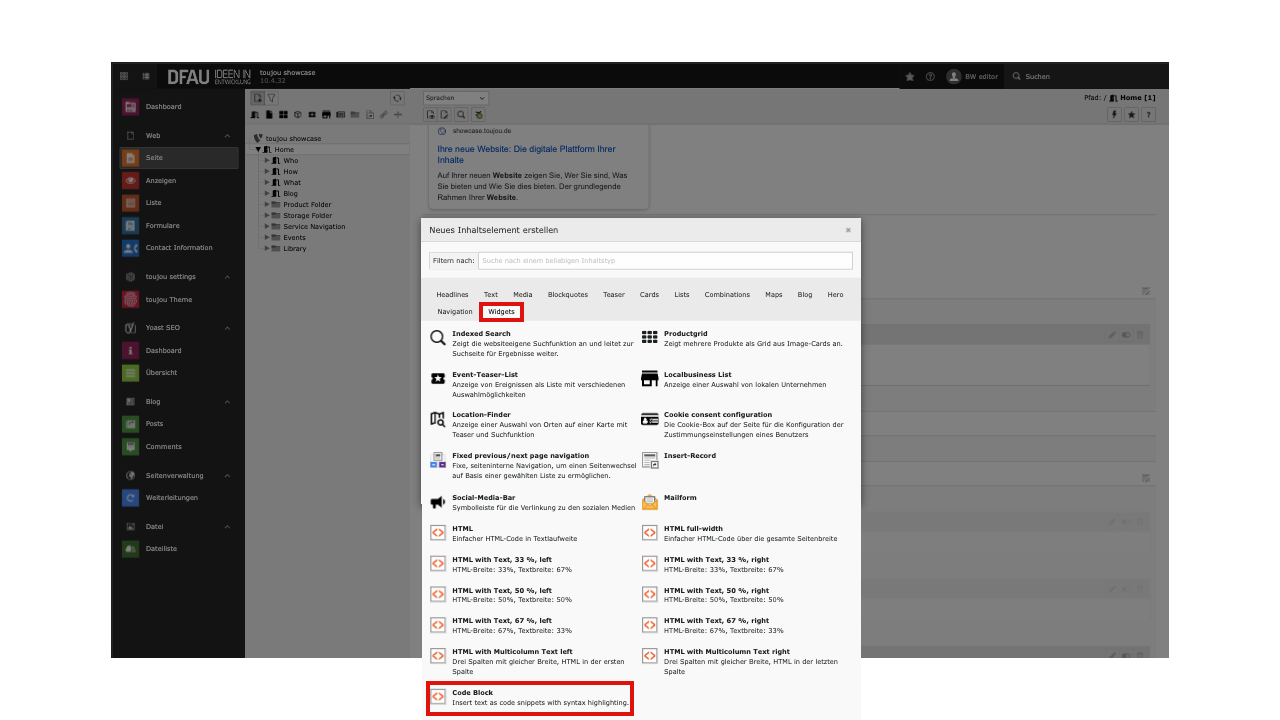1280x720 pixels.
Task: Expand the Product Folder node
Action: [267, 205]
